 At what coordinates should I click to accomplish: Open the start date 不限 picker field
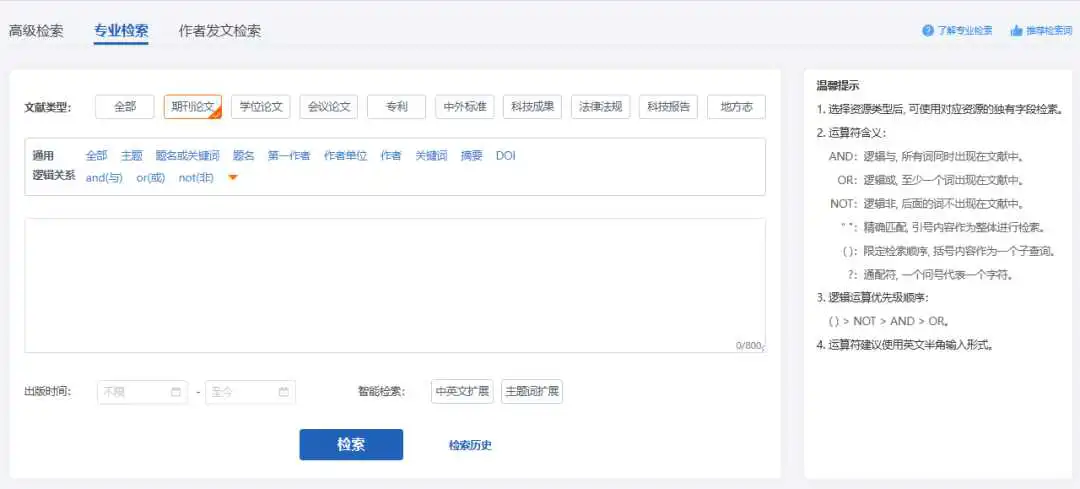135,392
